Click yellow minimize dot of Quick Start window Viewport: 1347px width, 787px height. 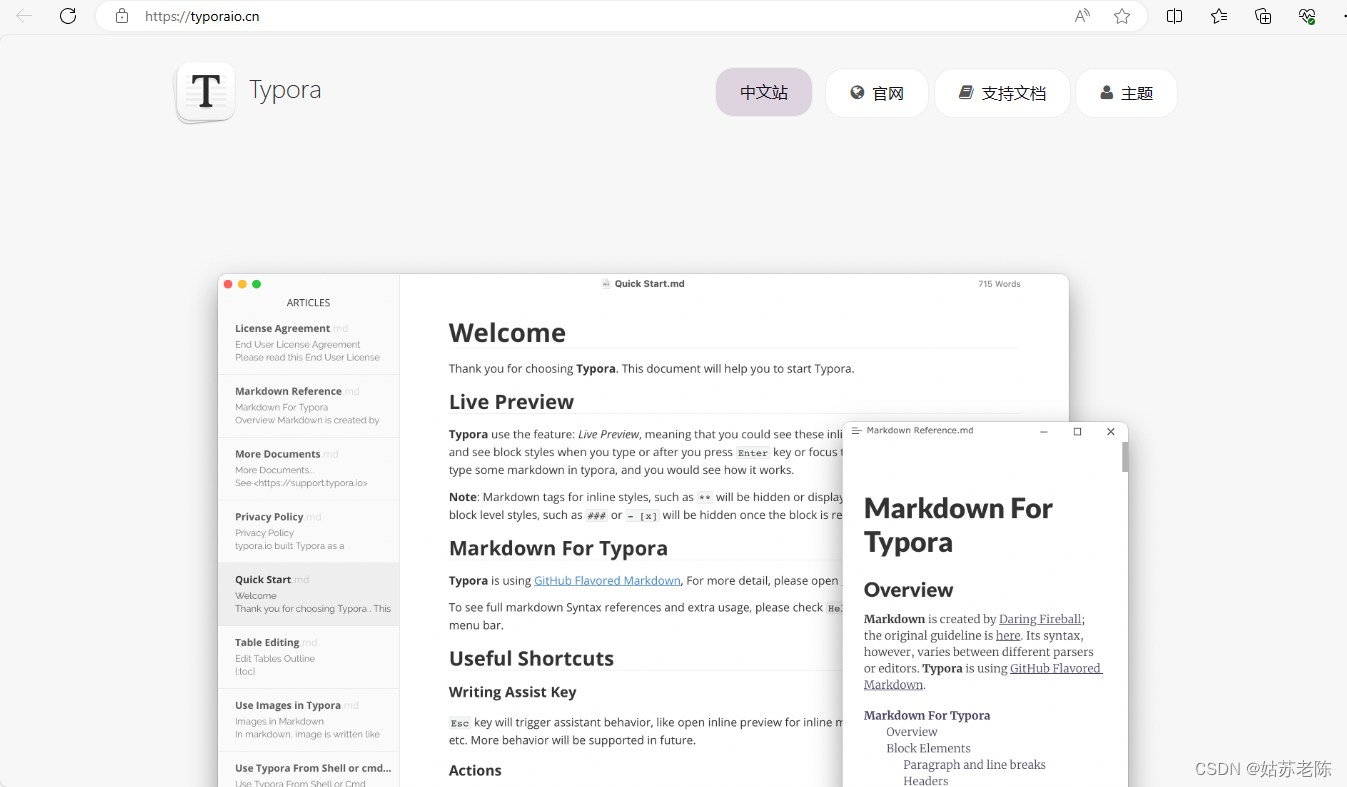pyautogui.click(x=242, y=284)
